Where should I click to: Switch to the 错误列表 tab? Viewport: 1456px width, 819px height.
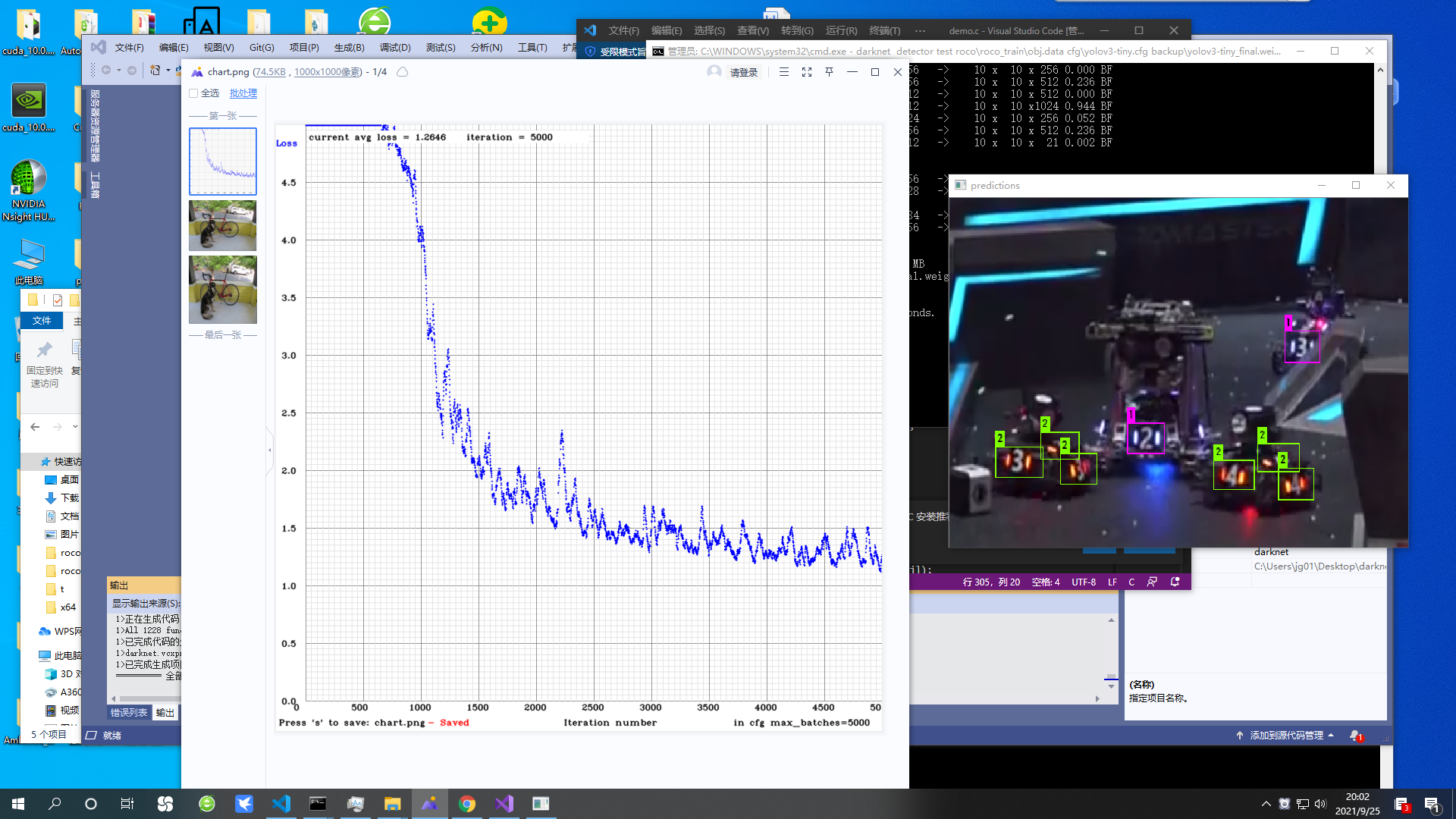(x=129, y=713)
